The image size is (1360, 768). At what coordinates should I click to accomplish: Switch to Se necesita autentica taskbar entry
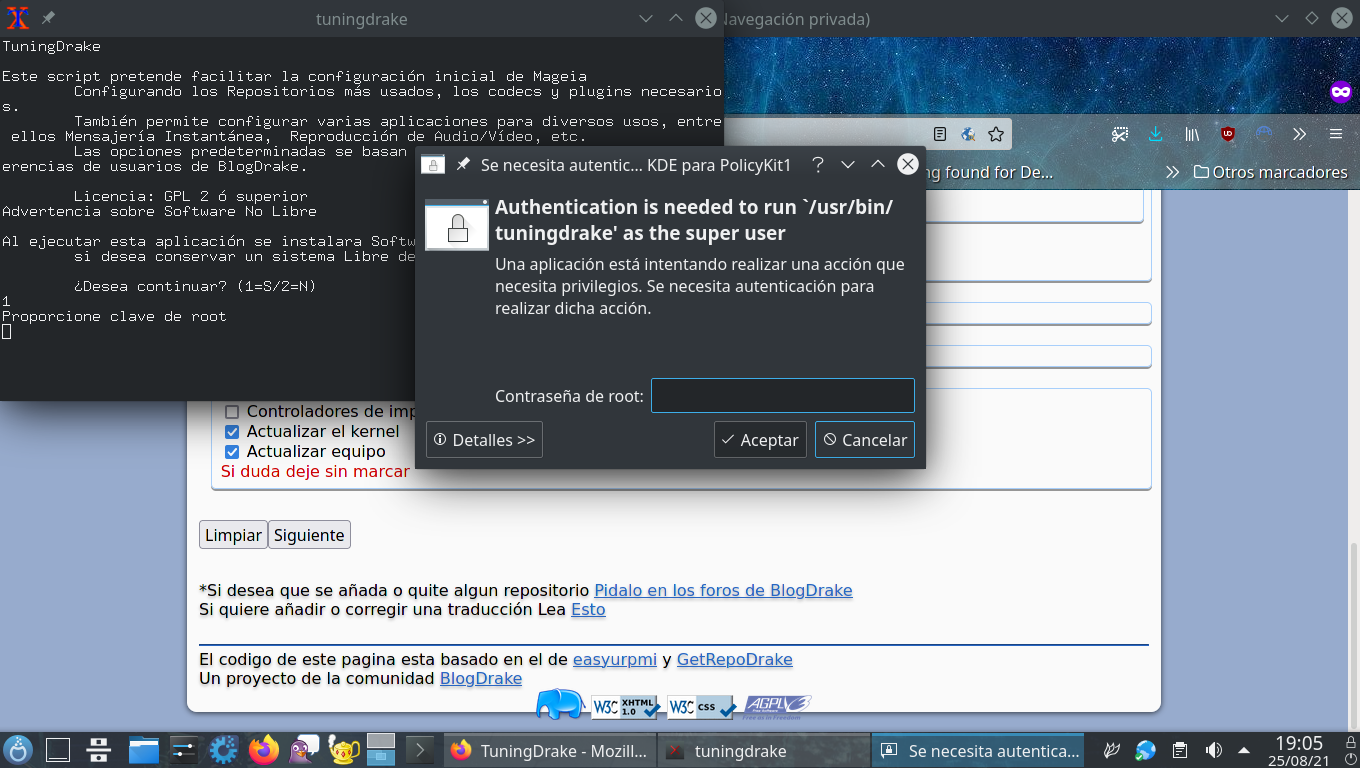(980, 750)
